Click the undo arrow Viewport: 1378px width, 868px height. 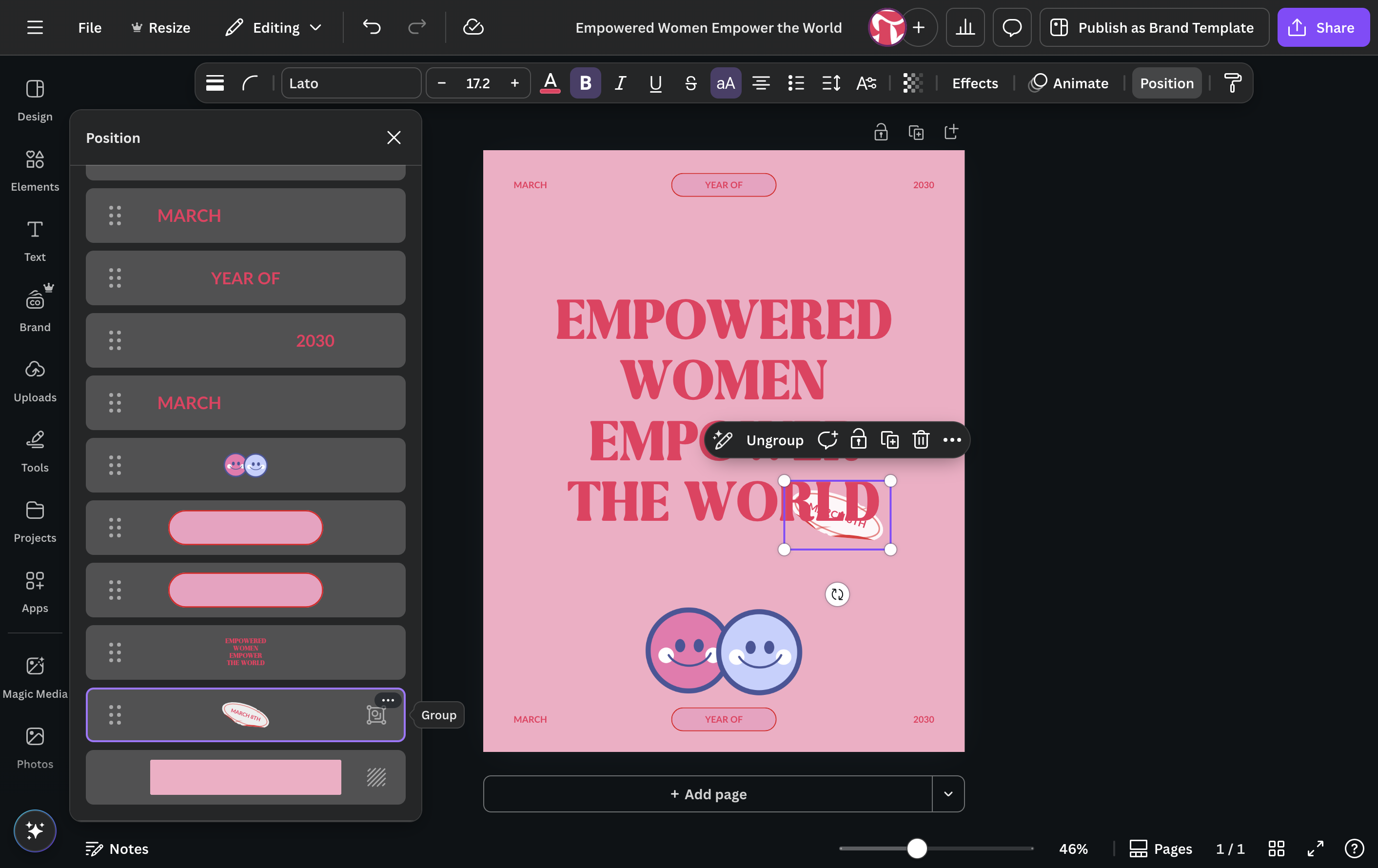click(372, 27)
